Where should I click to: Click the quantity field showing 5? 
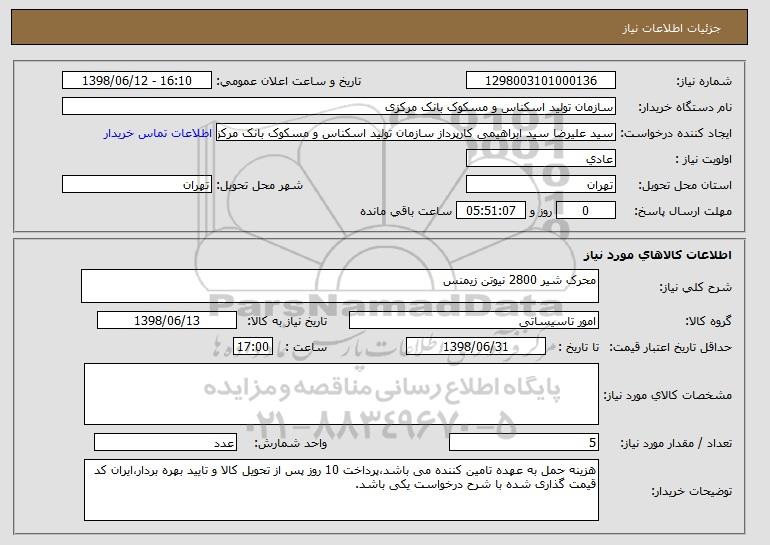point(524,442)
